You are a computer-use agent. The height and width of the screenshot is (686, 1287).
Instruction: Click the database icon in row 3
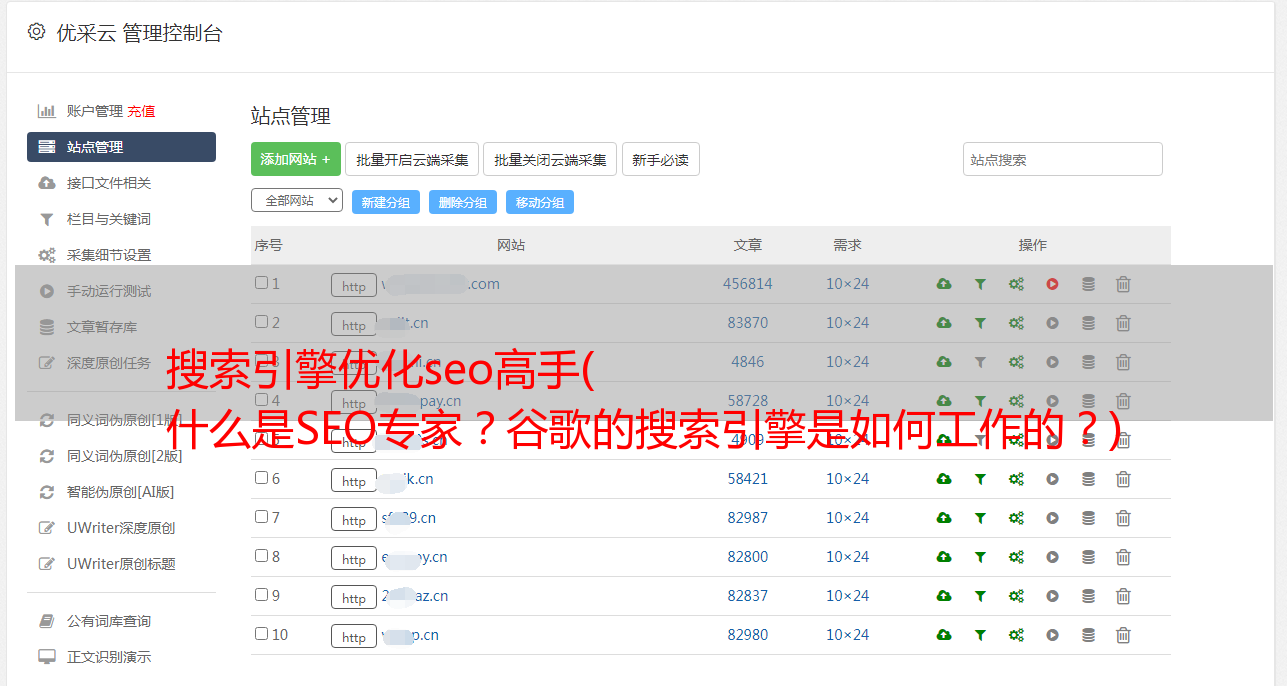pyautogui.click(x=1088, y=362)
